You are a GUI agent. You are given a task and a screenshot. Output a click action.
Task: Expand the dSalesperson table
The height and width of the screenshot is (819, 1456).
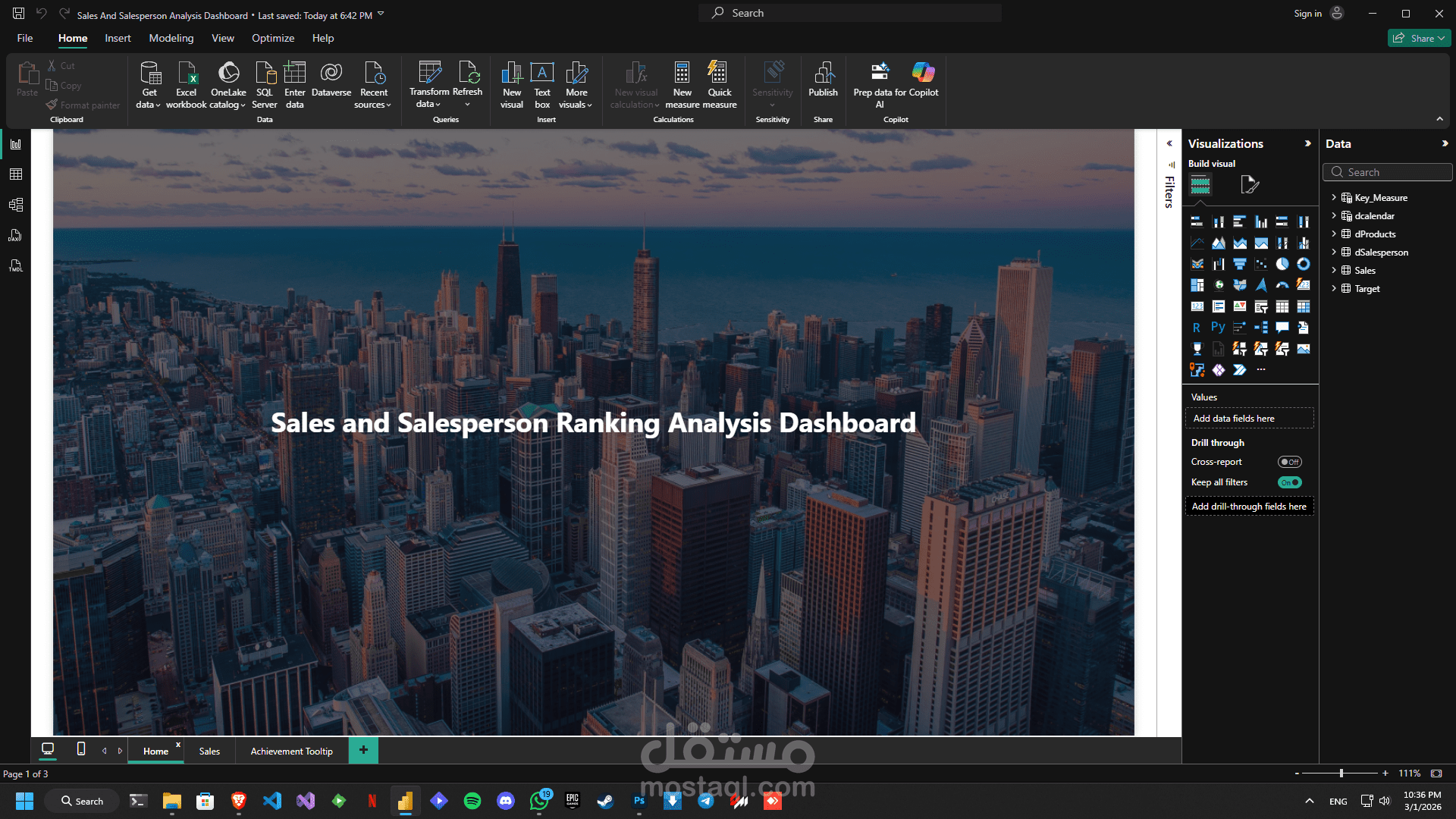point(1334,253)
